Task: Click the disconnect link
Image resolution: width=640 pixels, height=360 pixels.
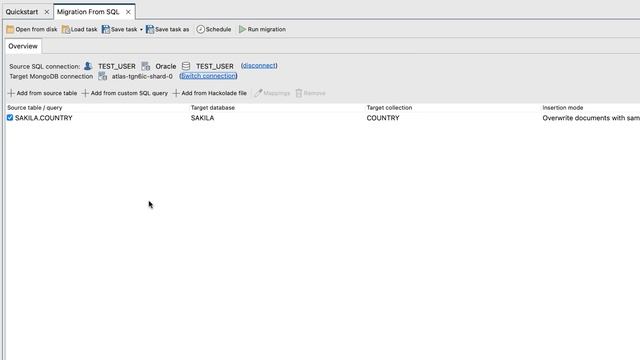Action: (x=259, y=66)
